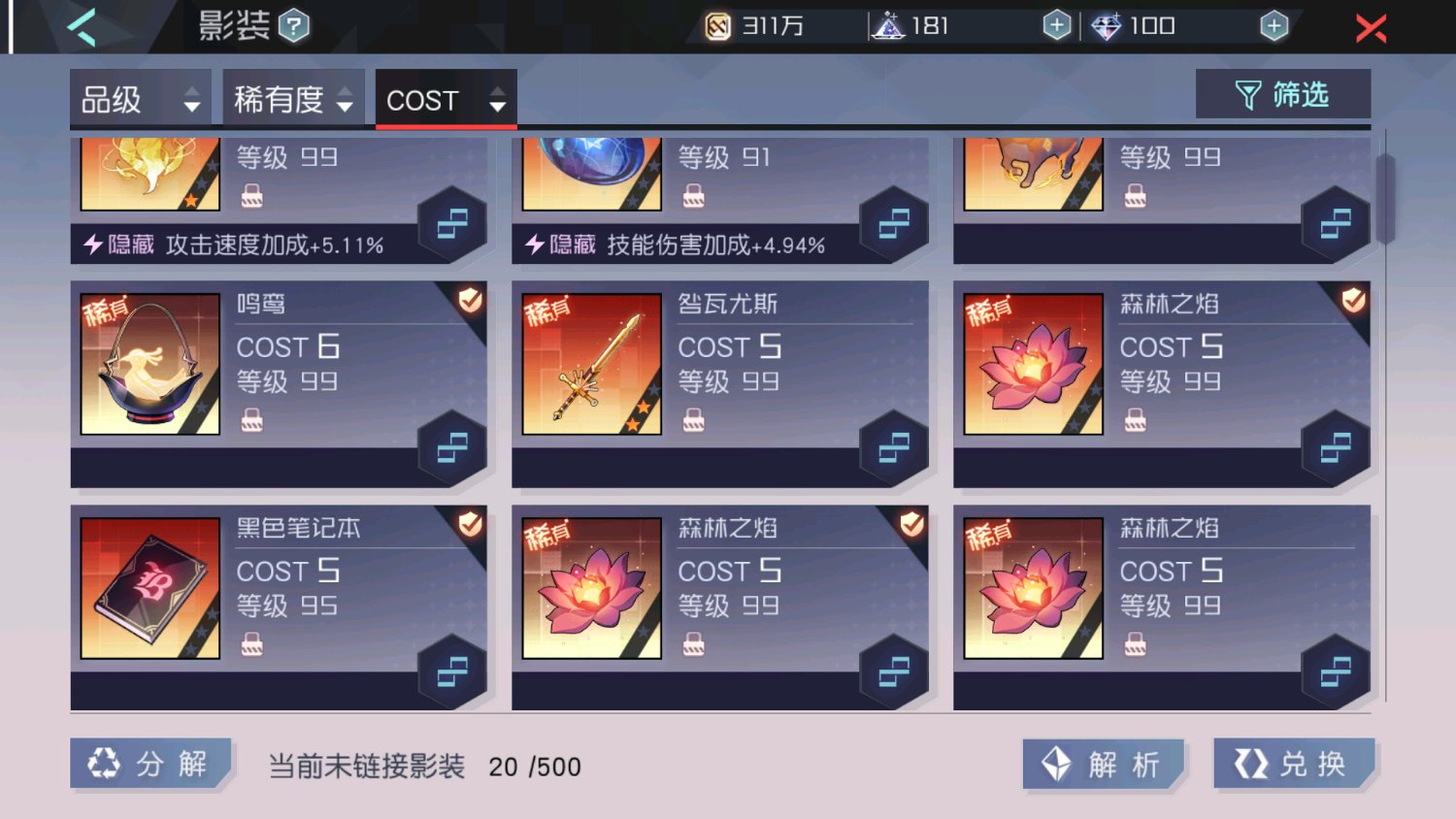Viewport: 1456px width, 819px height.
Task: Click the link icon on 黑色笔记本 card
Action: coord(452,672)
